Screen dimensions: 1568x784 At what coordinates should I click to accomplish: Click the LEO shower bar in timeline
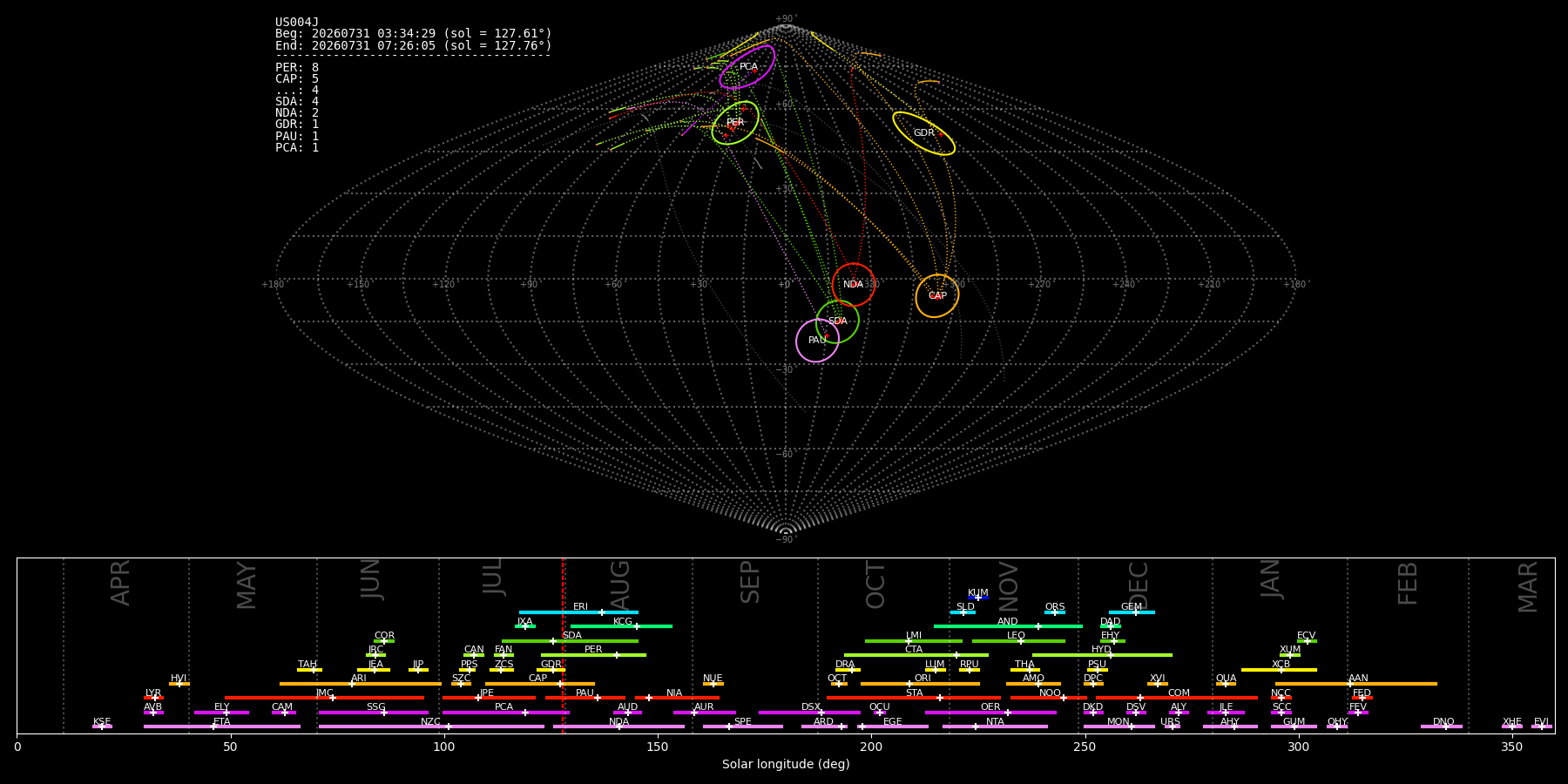click(x=1018, y=641)
